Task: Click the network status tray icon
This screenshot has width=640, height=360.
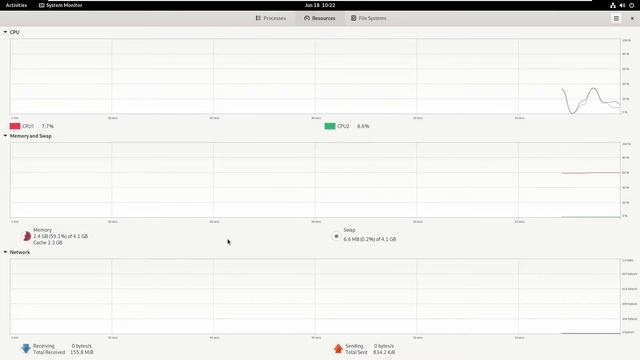Action: (x=613, y=5)
